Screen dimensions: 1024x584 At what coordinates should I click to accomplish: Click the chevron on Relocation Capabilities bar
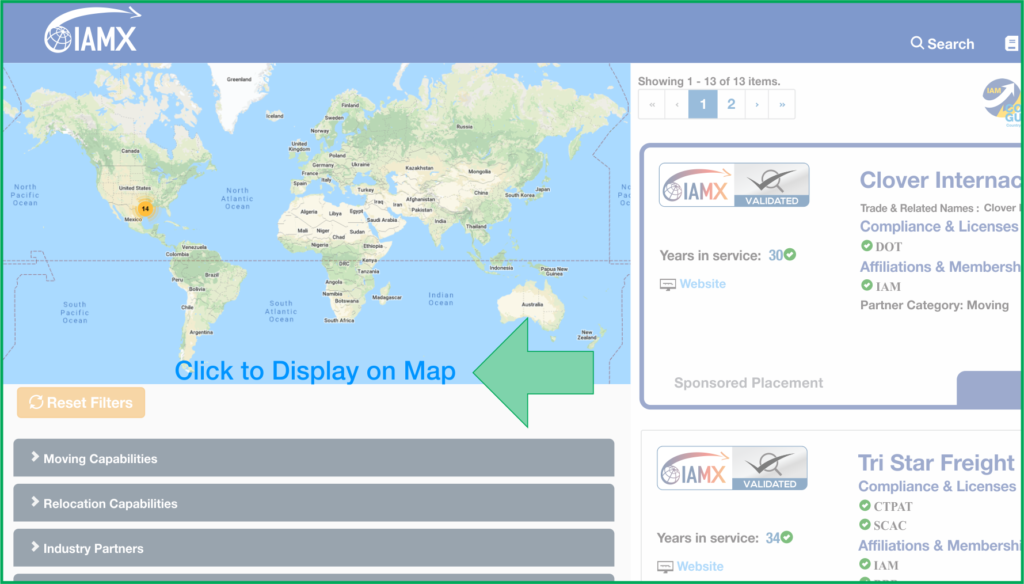pyautogui.click(x=35, y=502)
